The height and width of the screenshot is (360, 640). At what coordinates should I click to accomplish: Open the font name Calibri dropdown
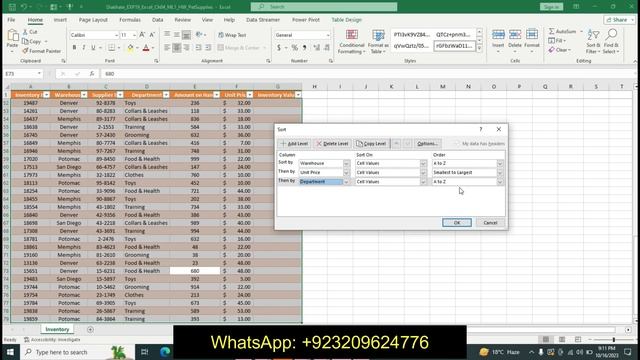coord(116,35)
